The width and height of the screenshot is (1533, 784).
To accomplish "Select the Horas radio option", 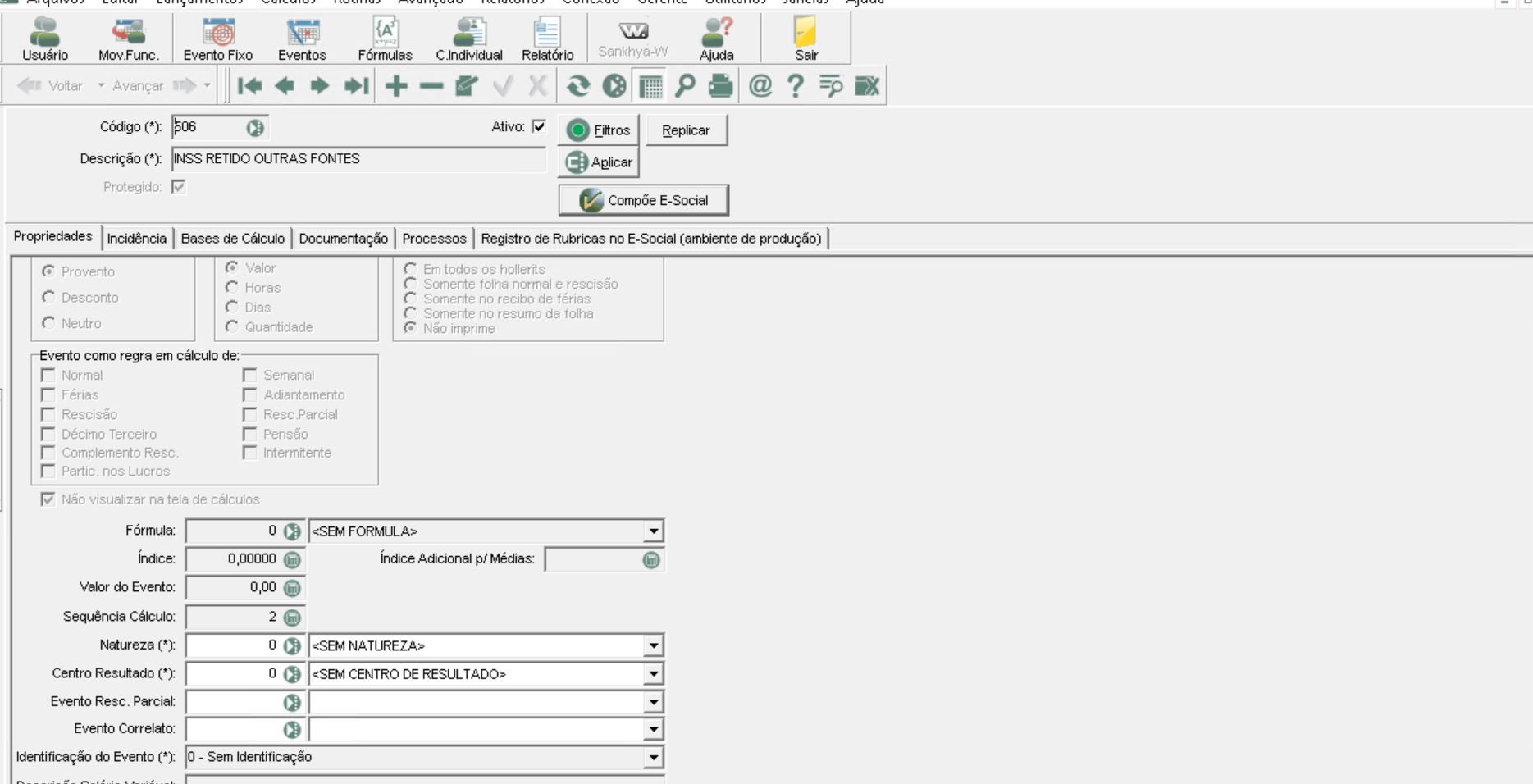I will coord(232,287).
